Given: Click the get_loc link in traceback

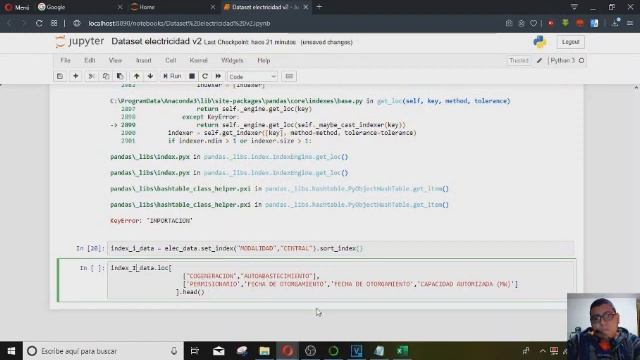Looking at the screenshot, I should pyautogui.click(x=389, y=101).
